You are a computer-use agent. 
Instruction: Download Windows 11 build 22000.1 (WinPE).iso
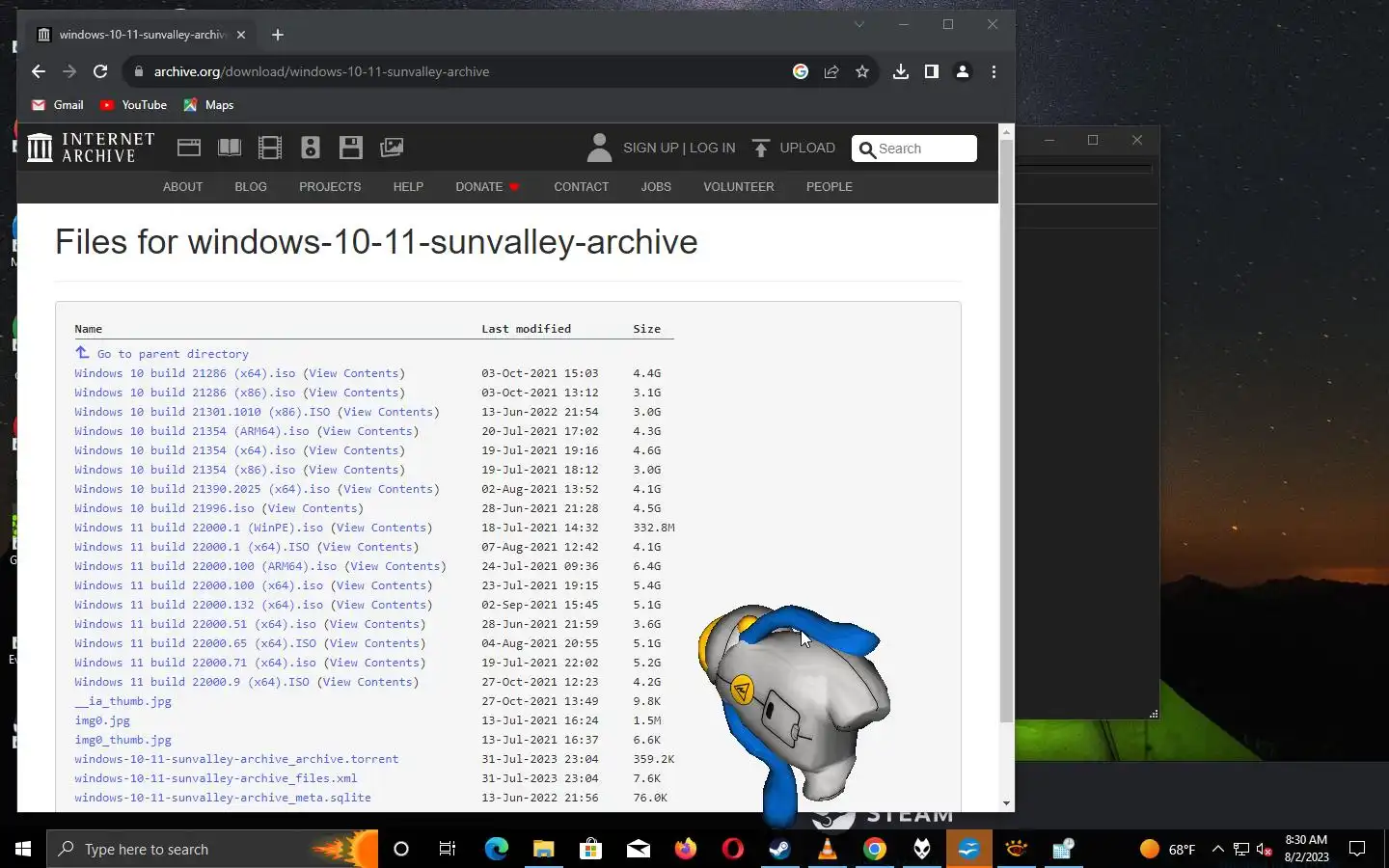199,528
